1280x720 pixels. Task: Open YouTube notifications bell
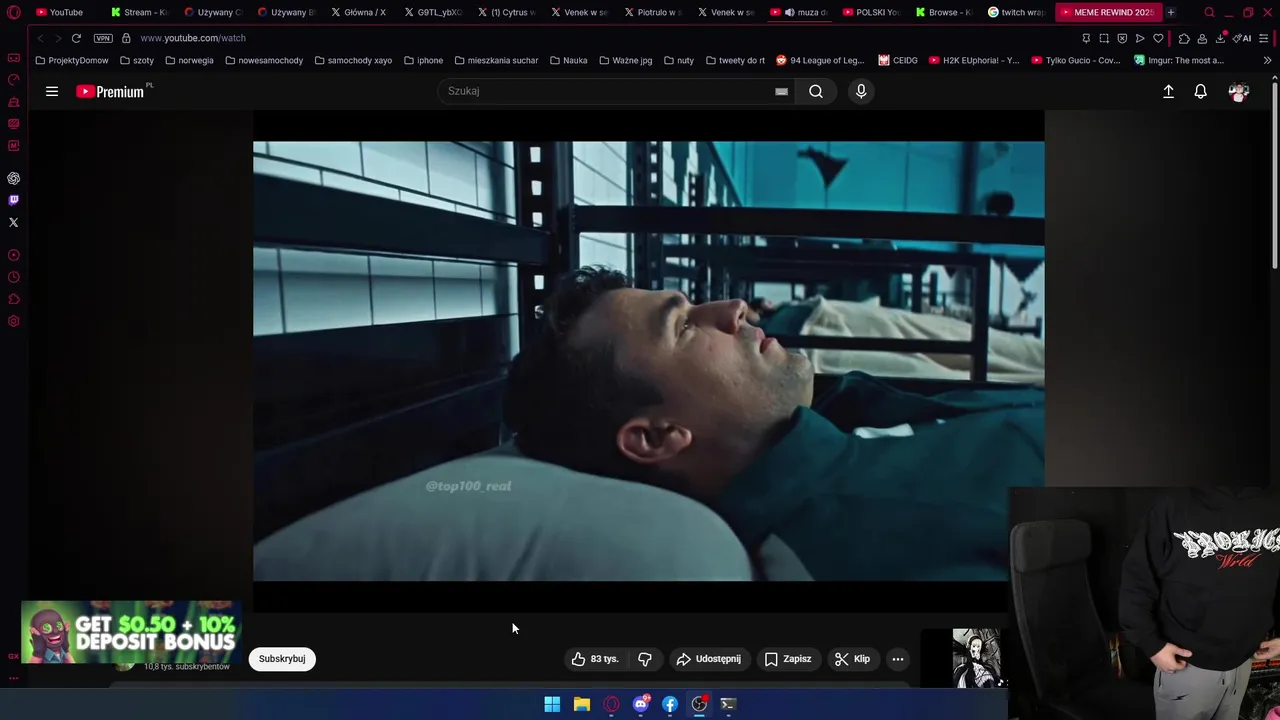[1201, 91]
